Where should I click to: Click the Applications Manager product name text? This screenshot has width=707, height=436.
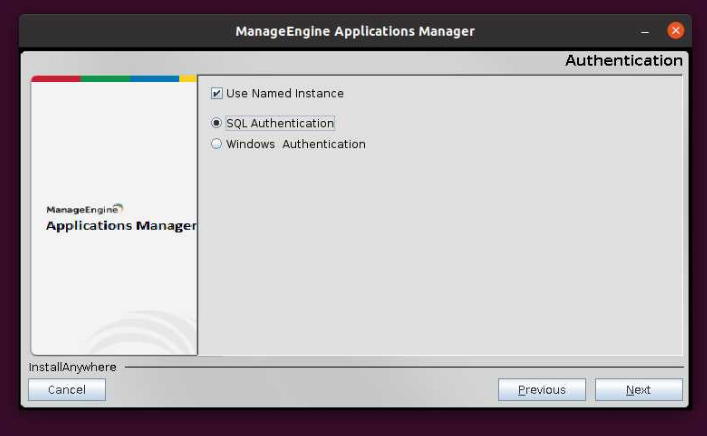coord(120,226)
